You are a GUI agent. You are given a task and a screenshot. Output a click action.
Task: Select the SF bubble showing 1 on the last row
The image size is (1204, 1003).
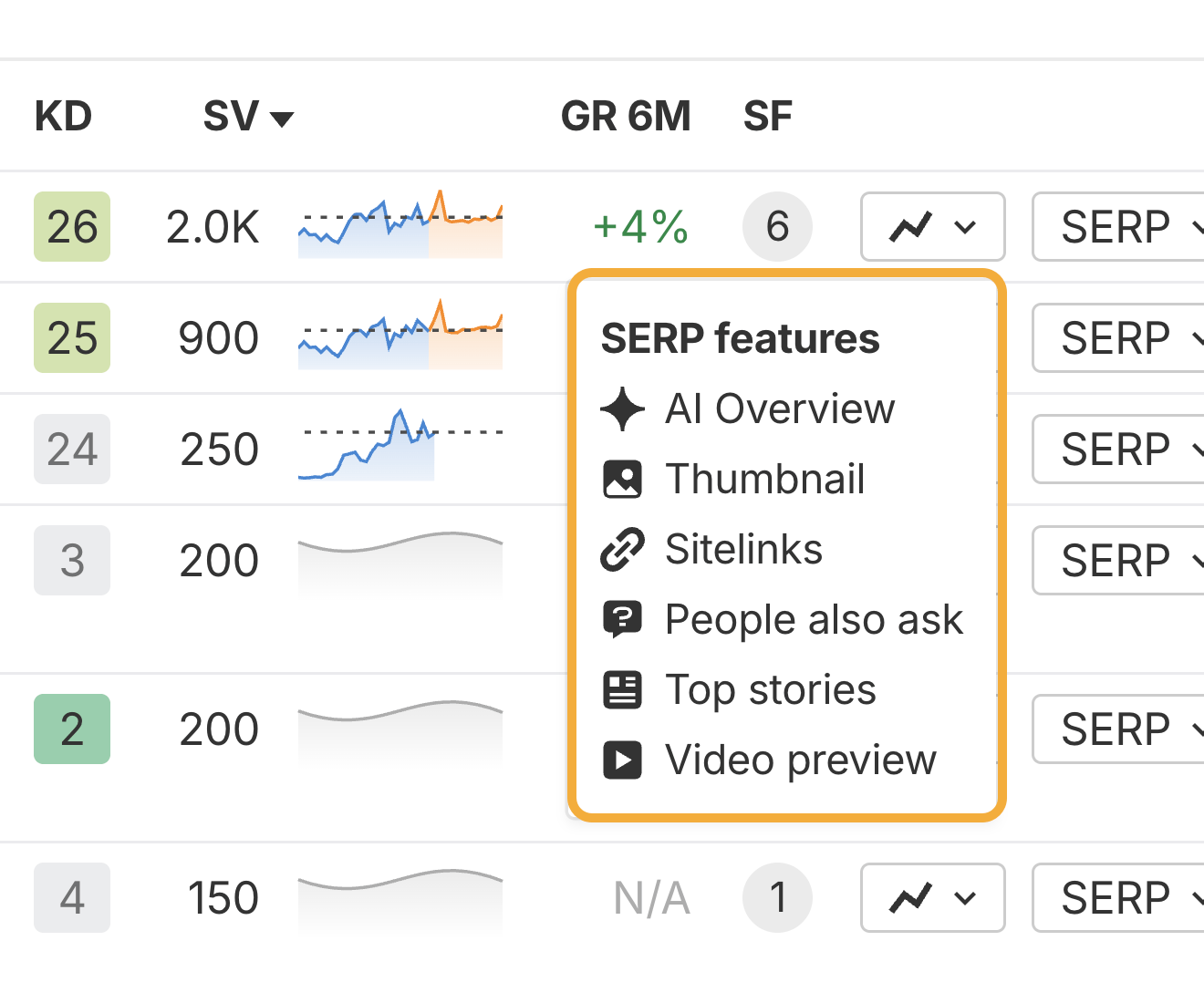point(777,898)
